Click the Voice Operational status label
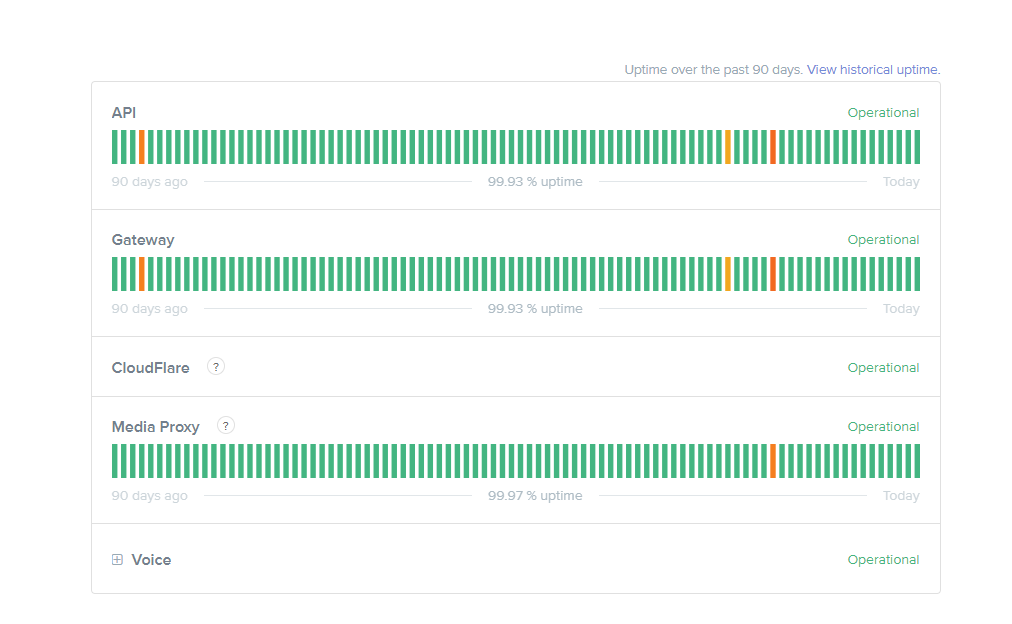 point(883,559)
